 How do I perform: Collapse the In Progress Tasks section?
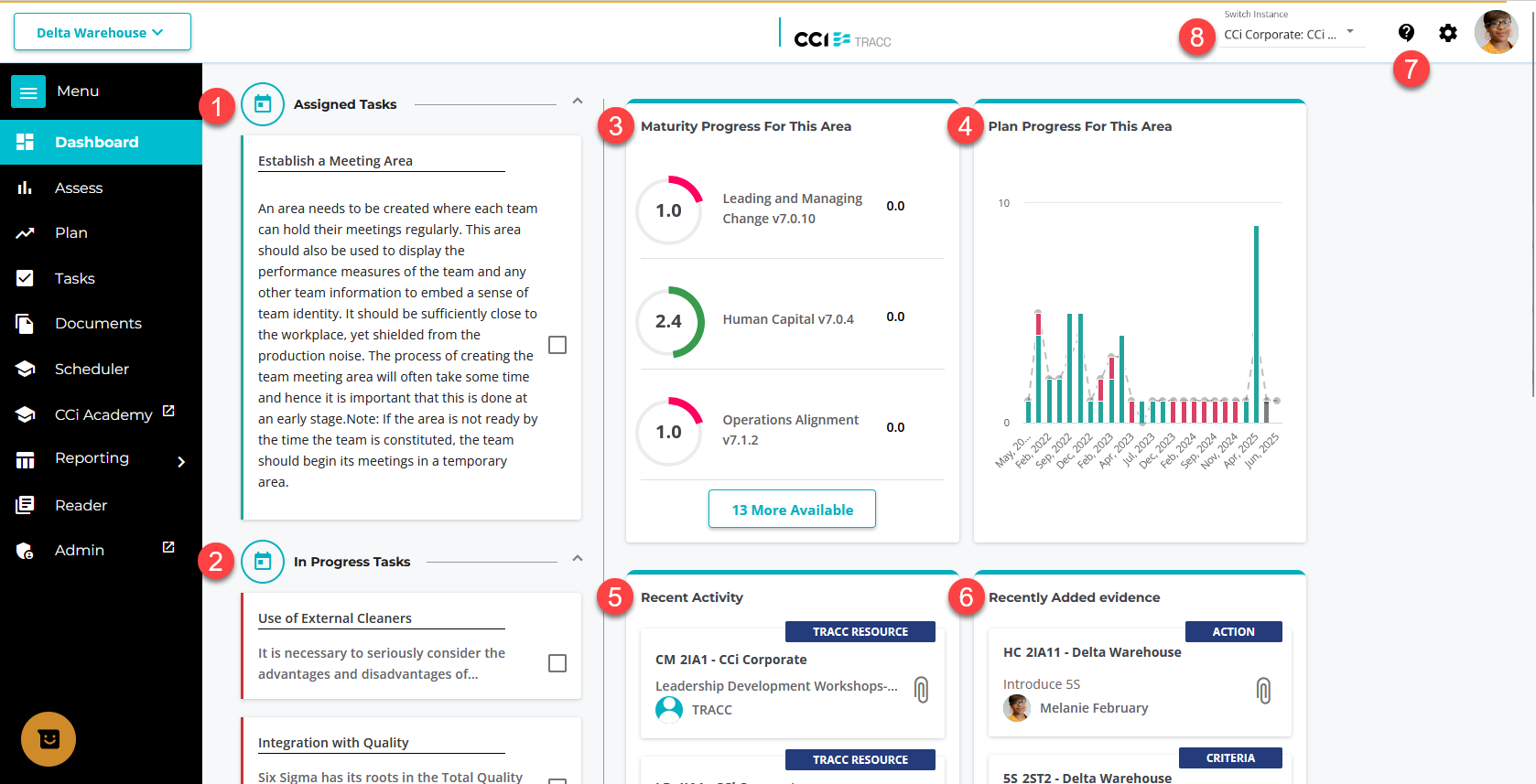coord(578,558)
